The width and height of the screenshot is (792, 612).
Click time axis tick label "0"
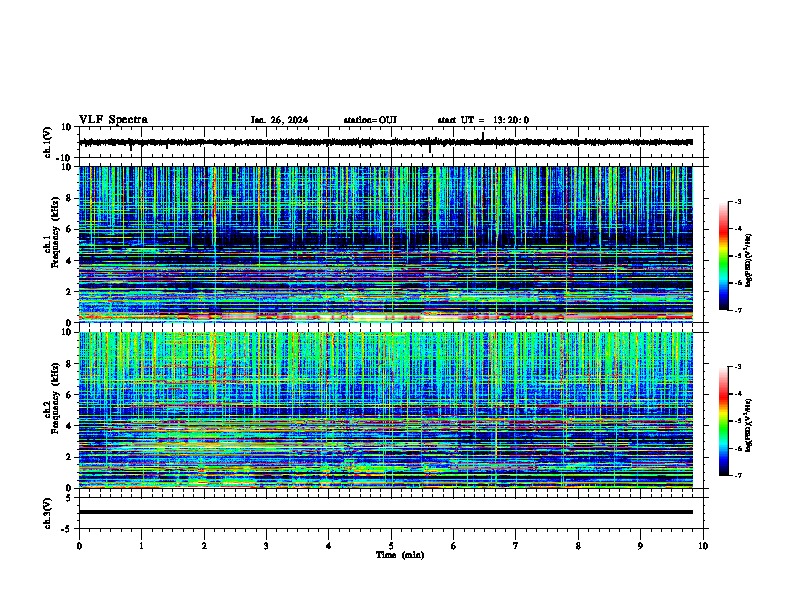(x=79, y=546)
